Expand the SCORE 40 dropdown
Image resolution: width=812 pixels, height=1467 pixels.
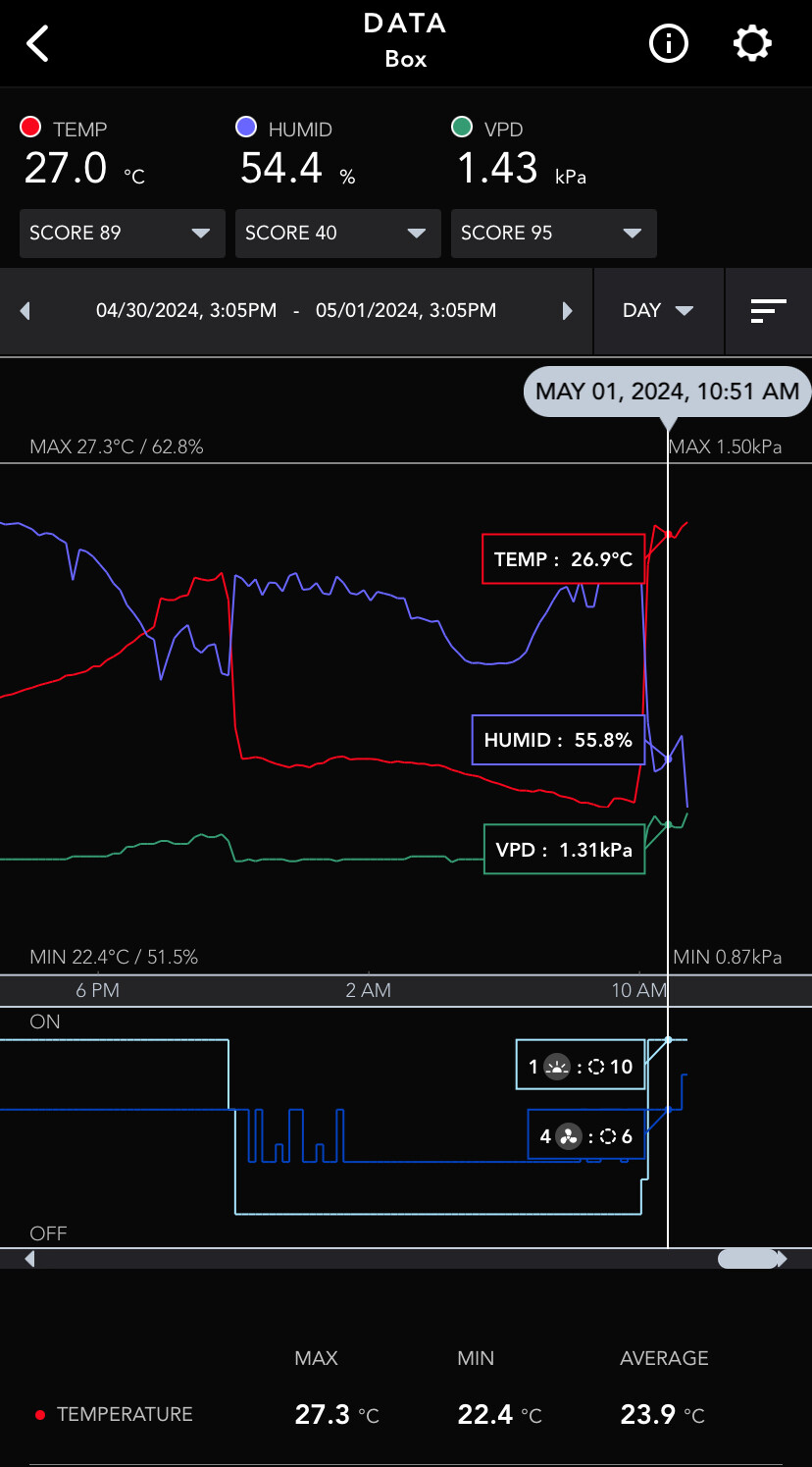tap(337, 233)
